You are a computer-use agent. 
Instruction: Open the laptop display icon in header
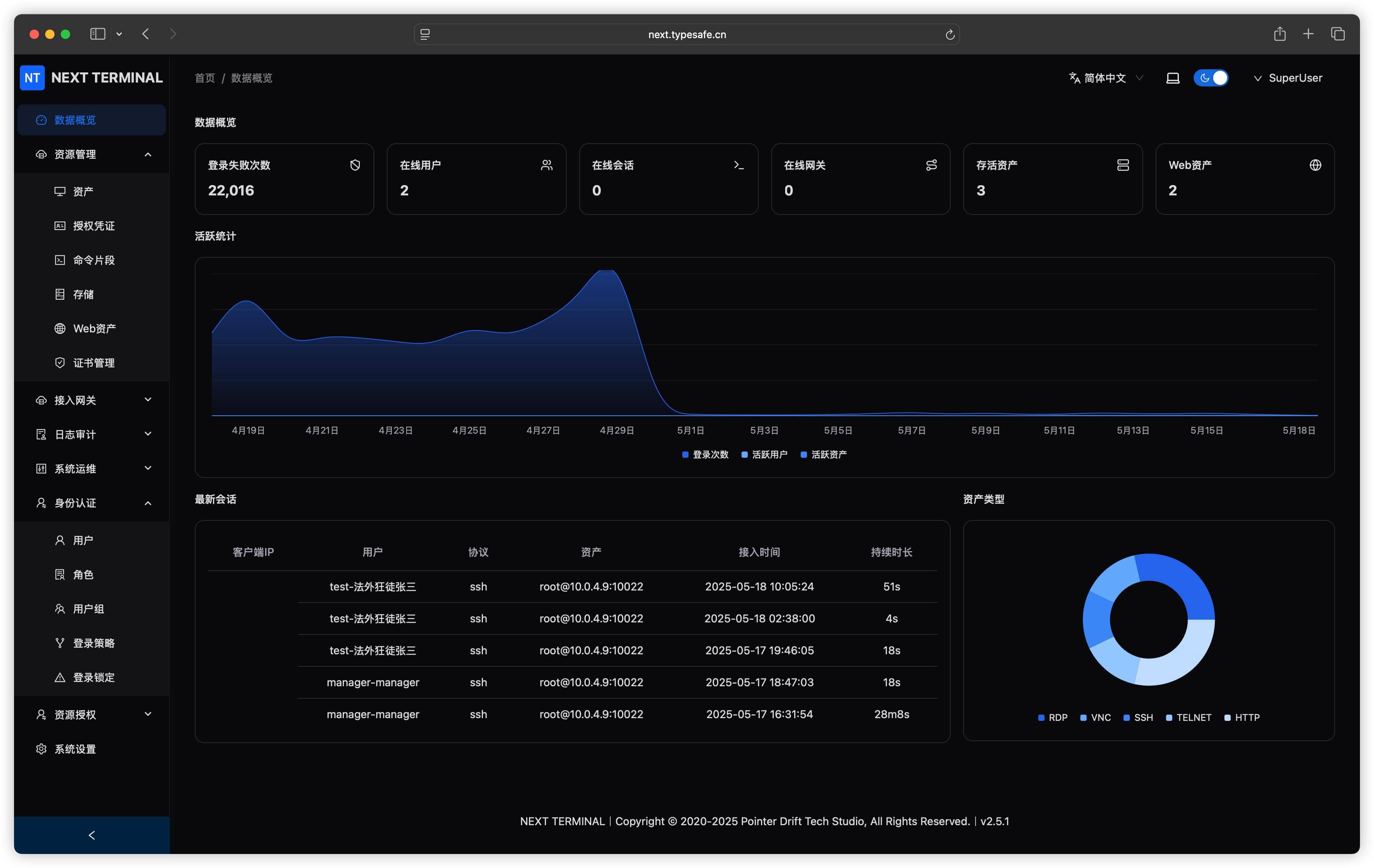[1173, 78]
